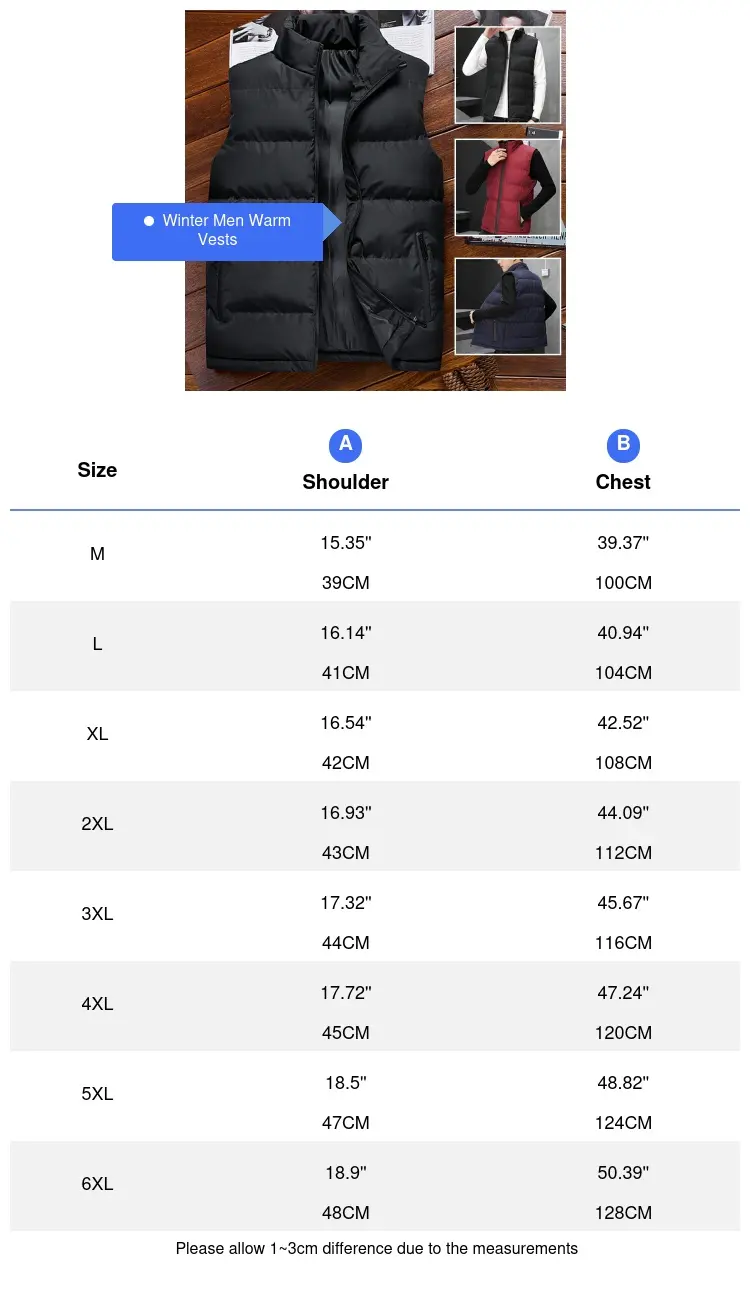Click the Size column header
Screen dimensions: 750x1300
click(x=97, y=470)
